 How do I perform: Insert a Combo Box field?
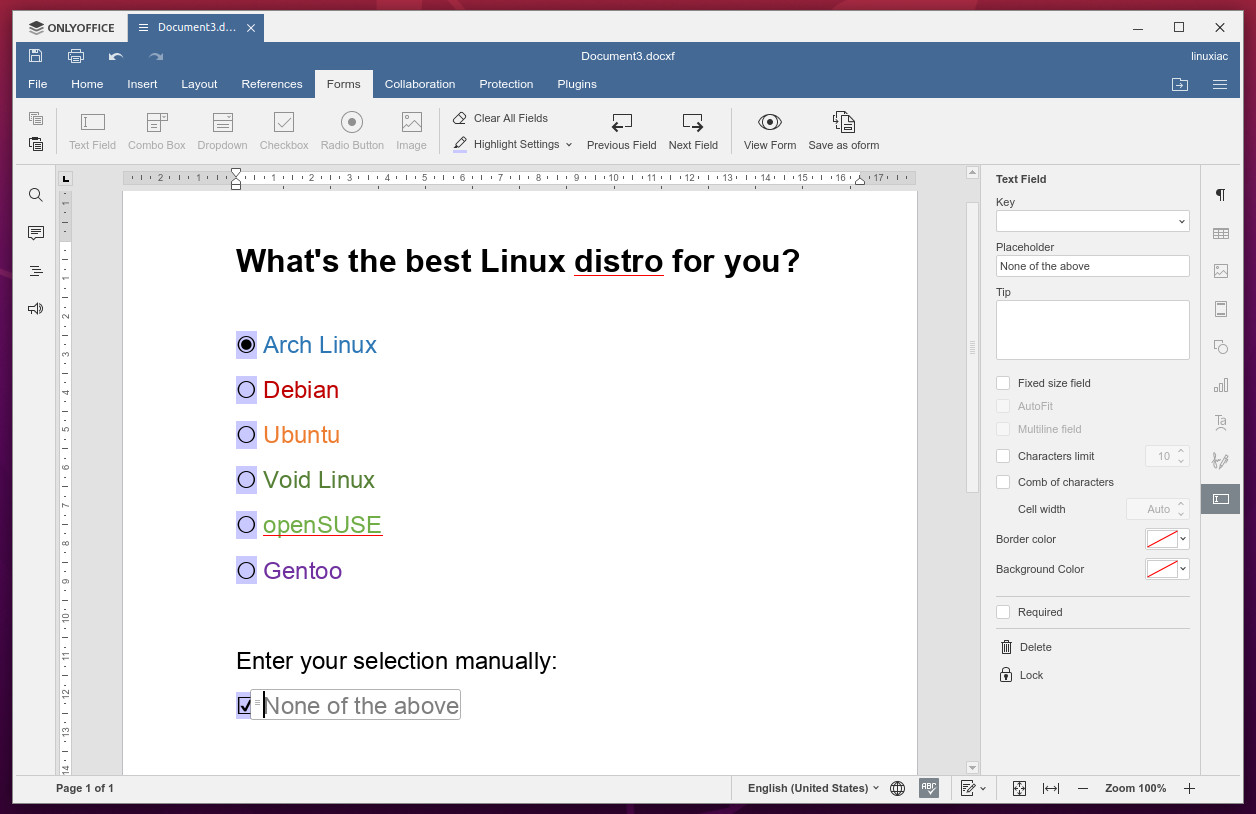[x=157, y=131]
